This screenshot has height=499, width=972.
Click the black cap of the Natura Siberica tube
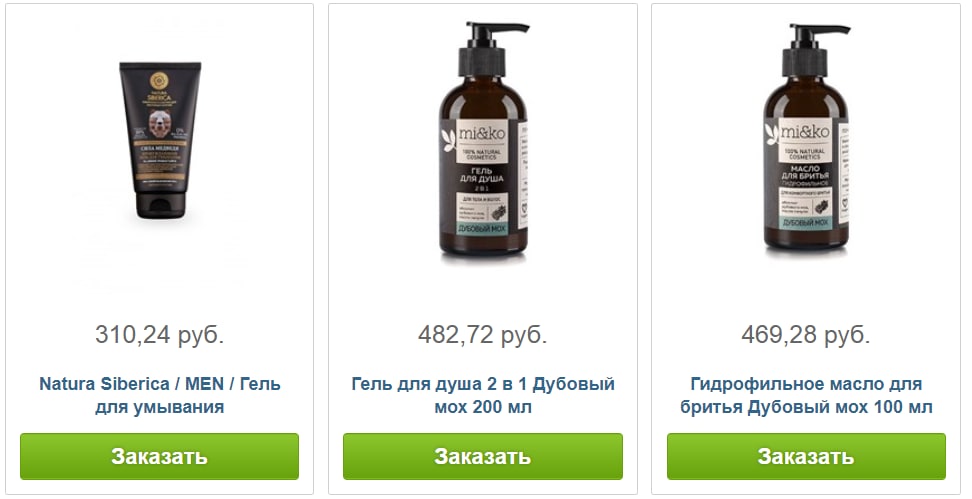click(x=160, y=206)
